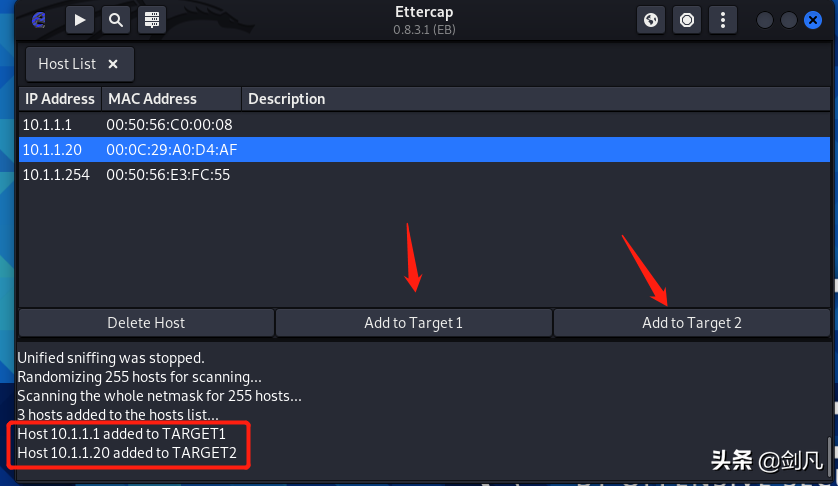Sort by the MAC Address column

point(172,99)
